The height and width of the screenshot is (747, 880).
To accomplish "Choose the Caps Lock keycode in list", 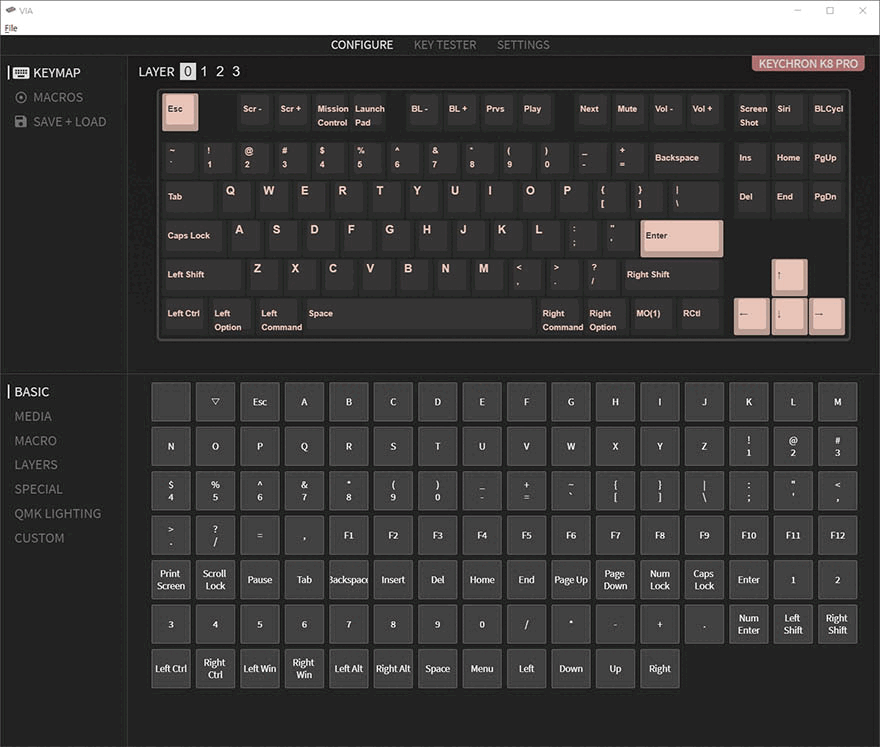I will [x=704, y=580].
